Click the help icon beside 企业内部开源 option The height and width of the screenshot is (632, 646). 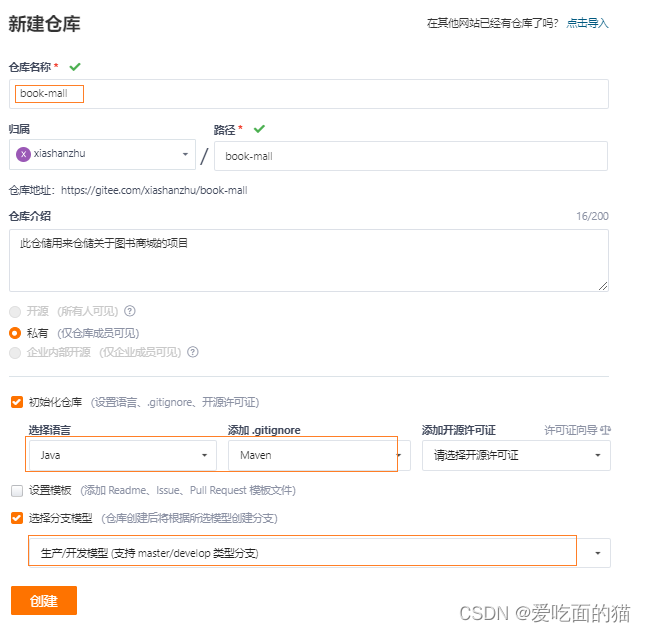pyautogui.click(x=193, y=352)
